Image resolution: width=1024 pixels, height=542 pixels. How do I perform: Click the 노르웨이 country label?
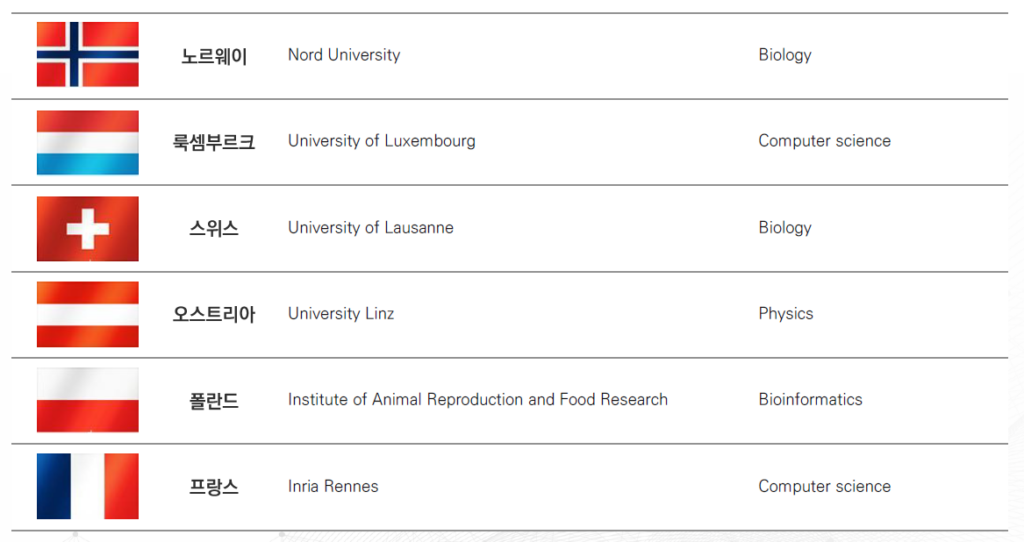(x=214, y=57)
